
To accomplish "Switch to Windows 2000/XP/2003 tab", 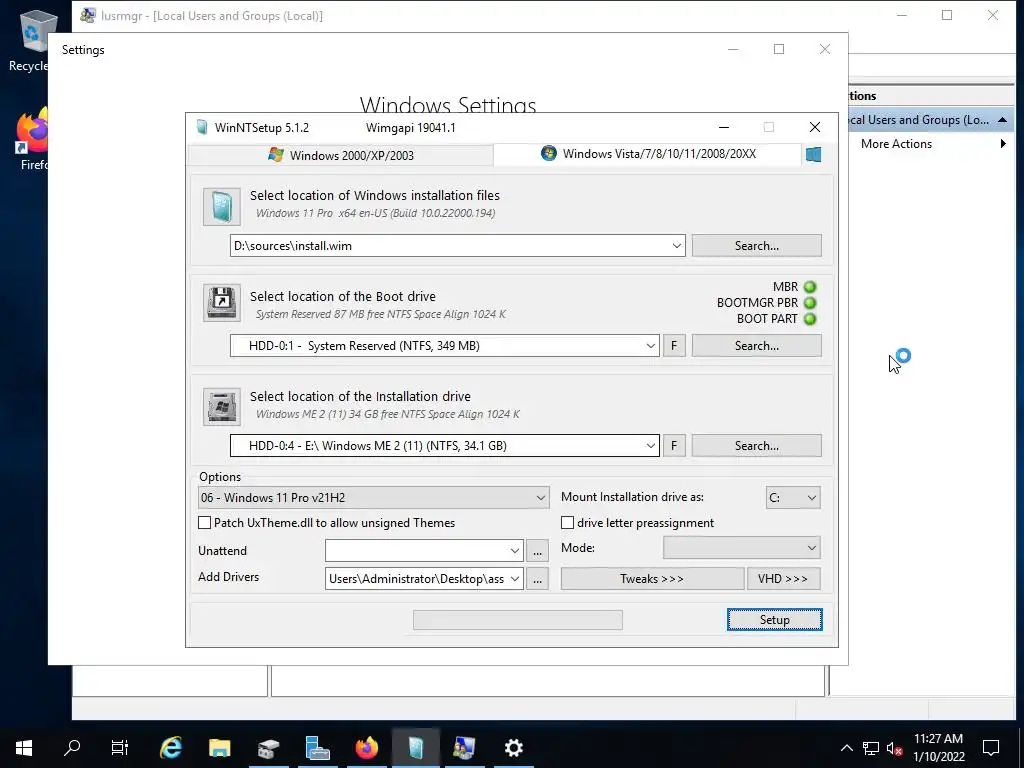I will coord(341,155).
